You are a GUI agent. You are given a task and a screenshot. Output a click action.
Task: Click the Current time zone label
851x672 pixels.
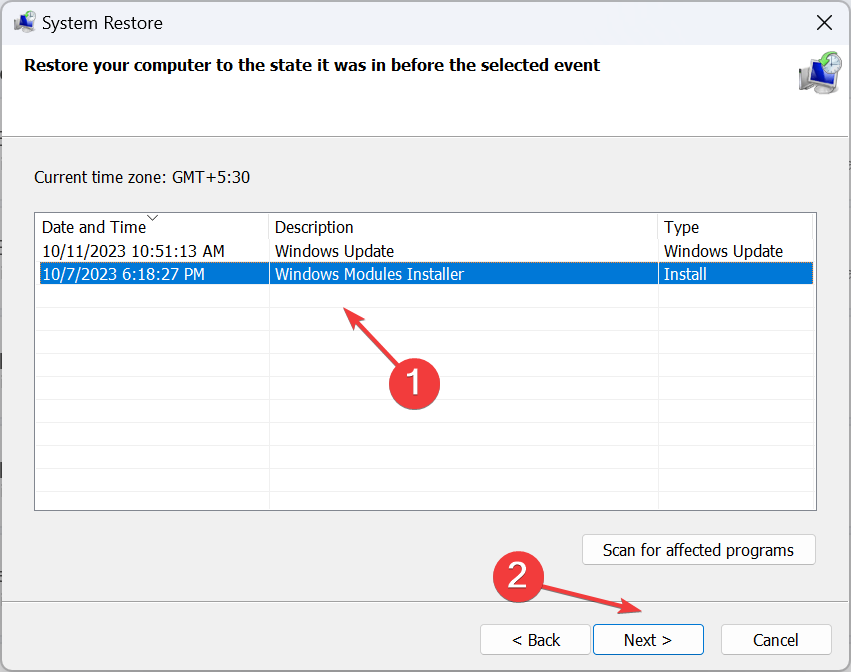[x=142, y=177]
